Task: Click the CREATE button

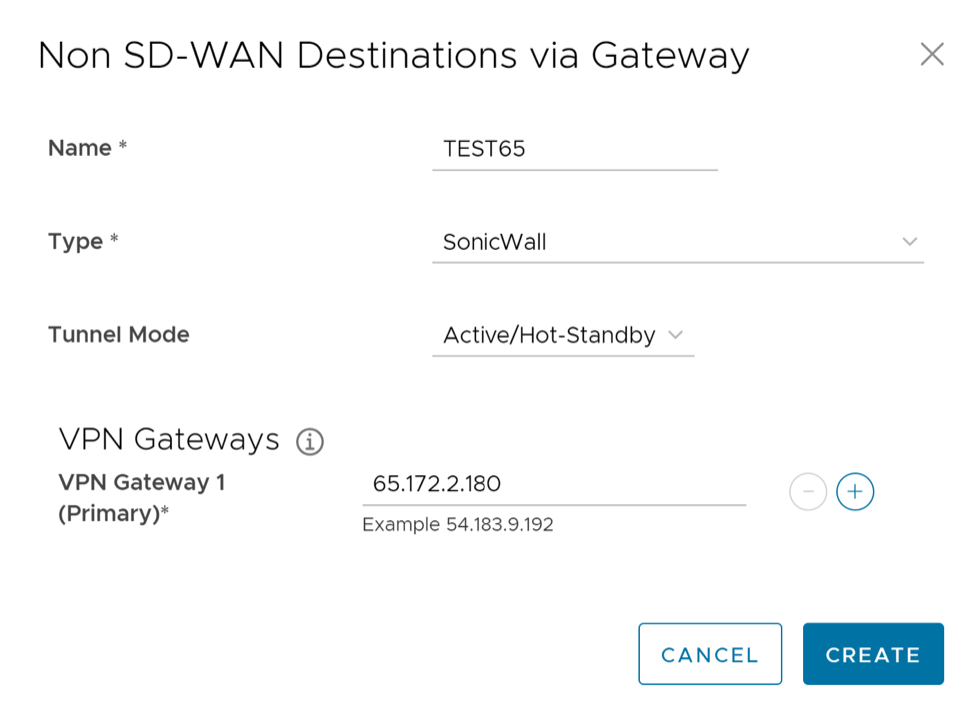Action: [x=872, y=655]
